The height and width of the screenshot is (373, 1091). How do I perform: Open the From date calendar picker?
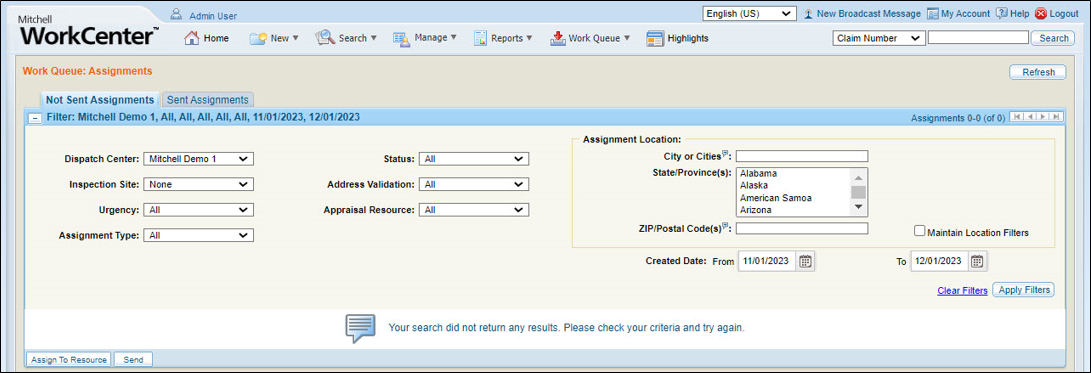pos(805,261)
